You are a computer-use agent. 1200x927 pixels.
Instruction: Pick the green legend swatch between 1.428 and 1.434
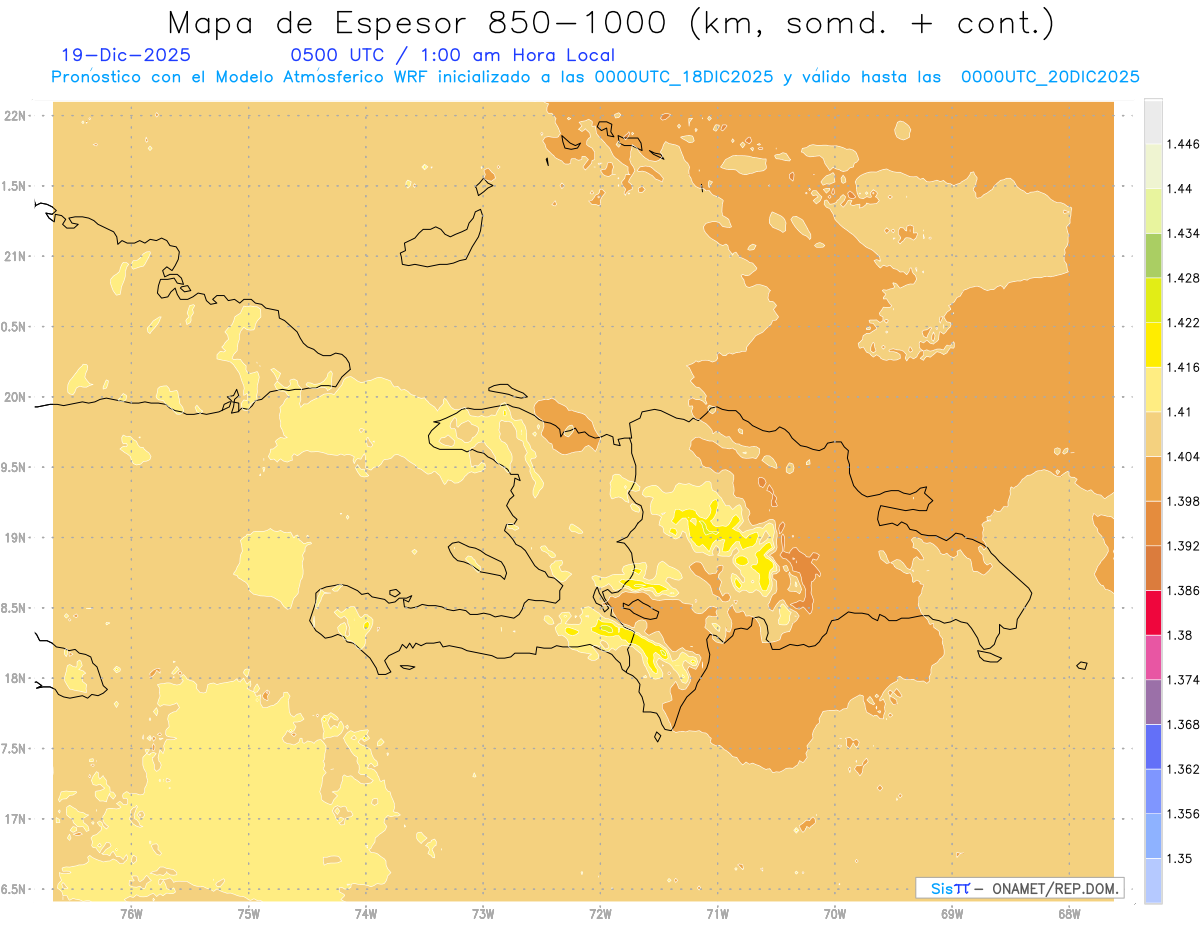coord(1153,255)
